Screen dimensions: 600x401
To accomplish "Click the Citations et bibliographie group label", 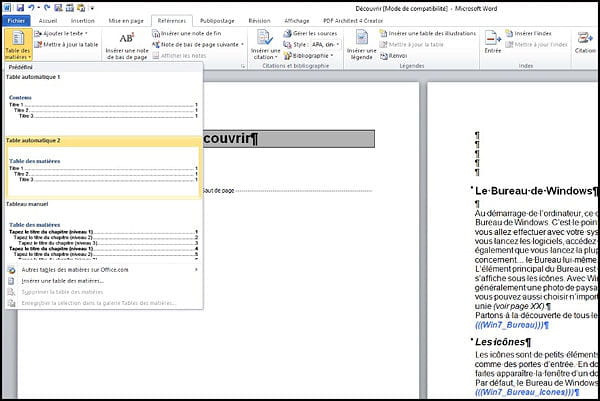I will (x=295, y=66).
